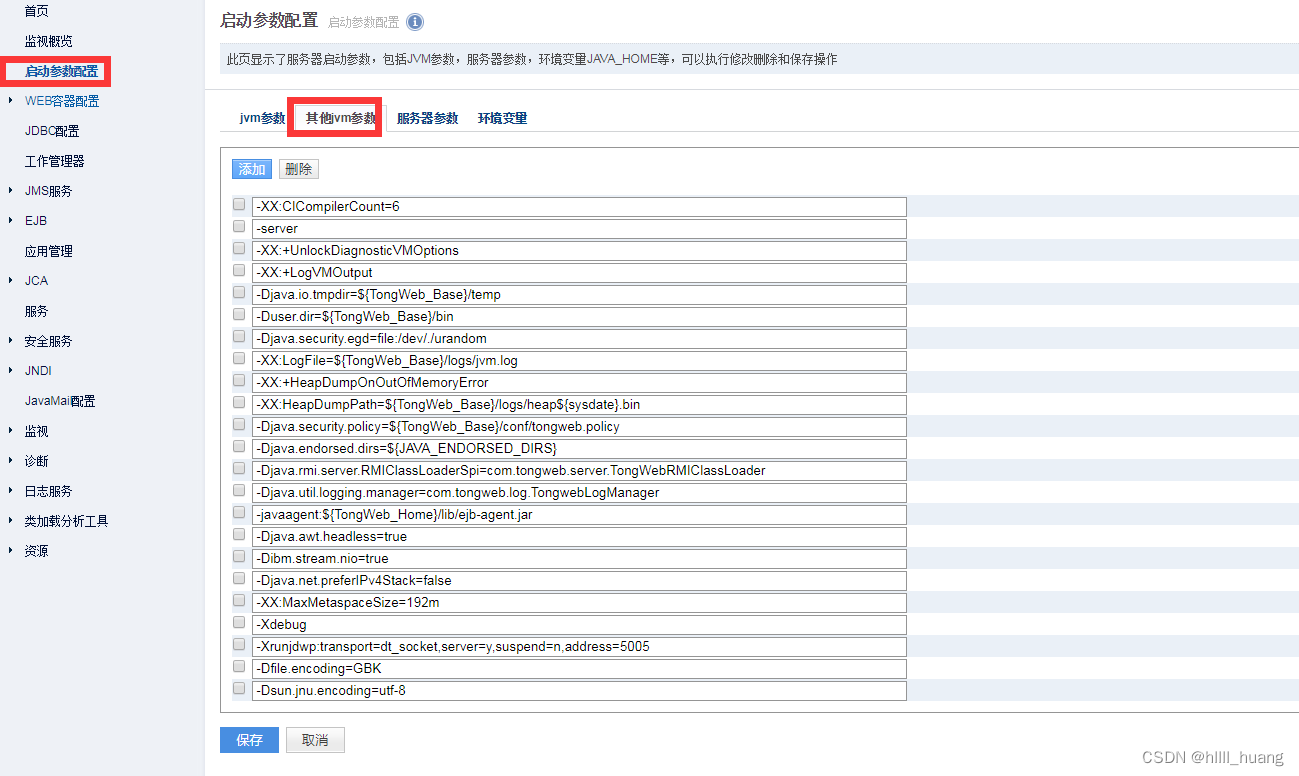Save the parameters with the 保存 button
The height and width of the screenshot is (776, 1299).
coord(248,740)
